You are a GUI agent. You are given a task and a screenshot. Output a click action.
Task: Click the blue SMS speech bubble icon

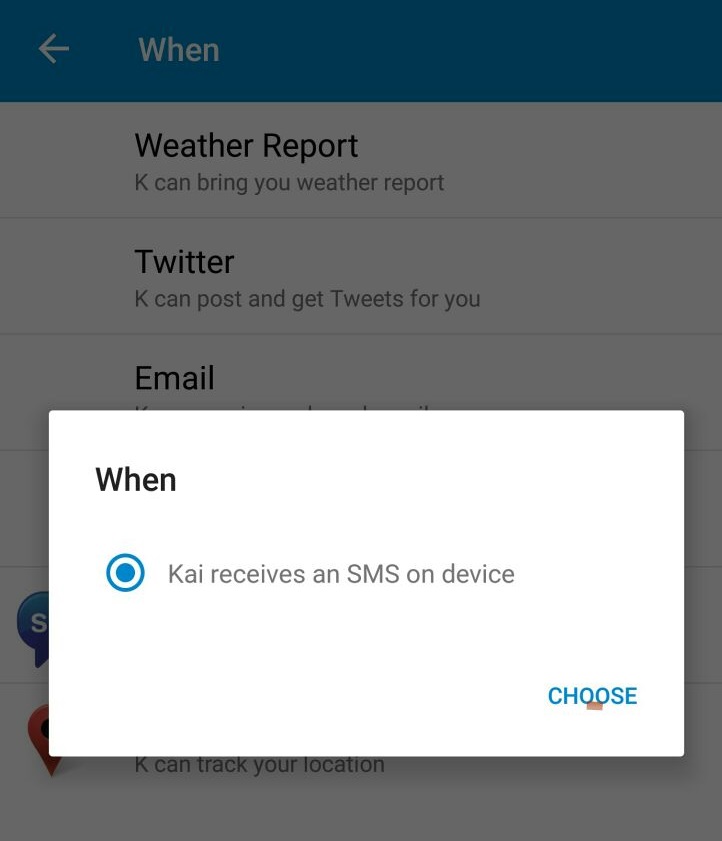[33, 628]
